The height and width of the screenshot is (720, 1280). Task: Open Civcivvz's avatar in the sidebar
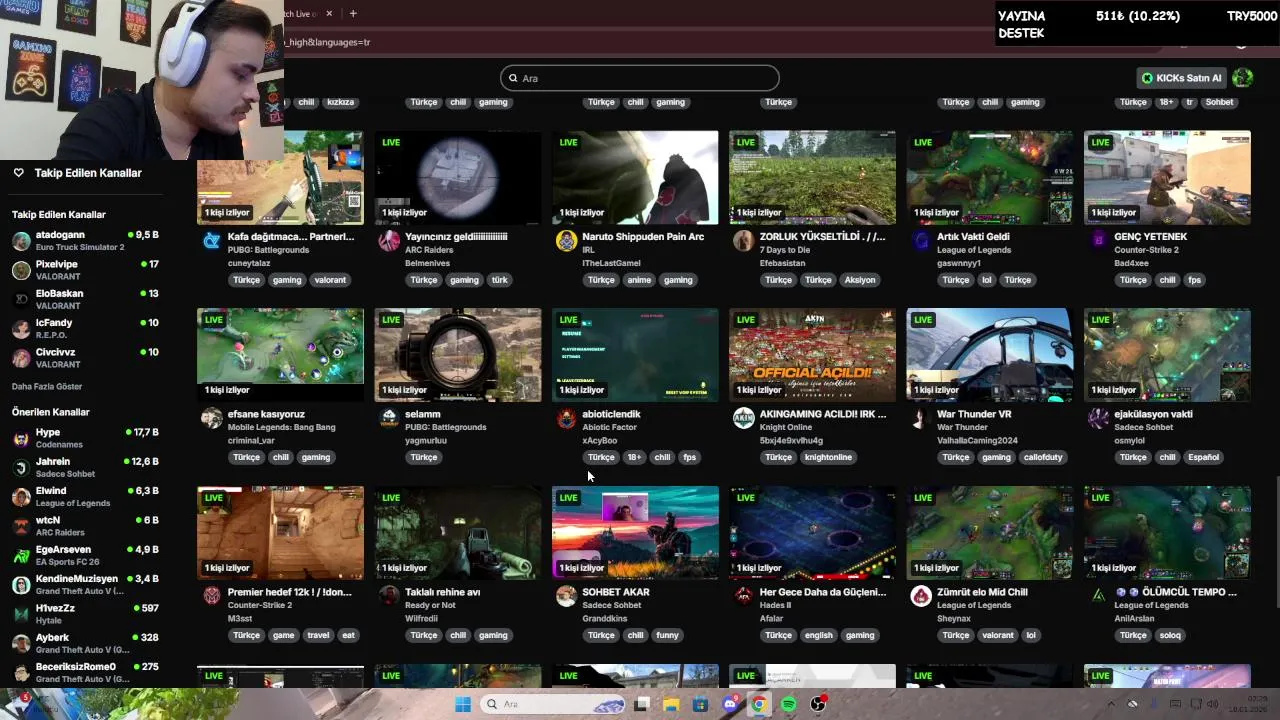coord(21,358)
